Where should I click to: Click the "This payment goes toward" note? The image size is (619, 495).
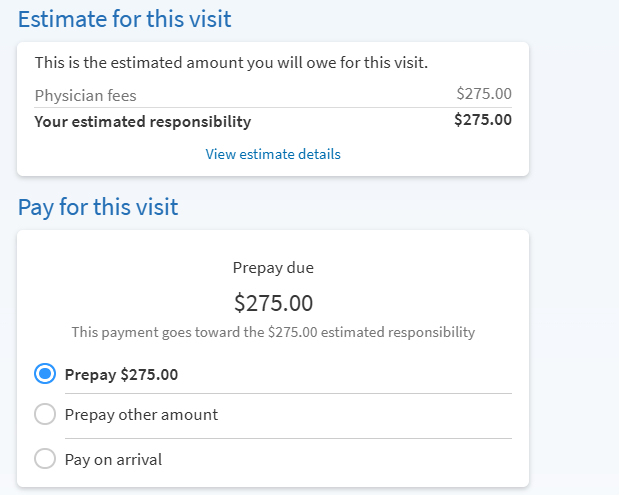273,332
